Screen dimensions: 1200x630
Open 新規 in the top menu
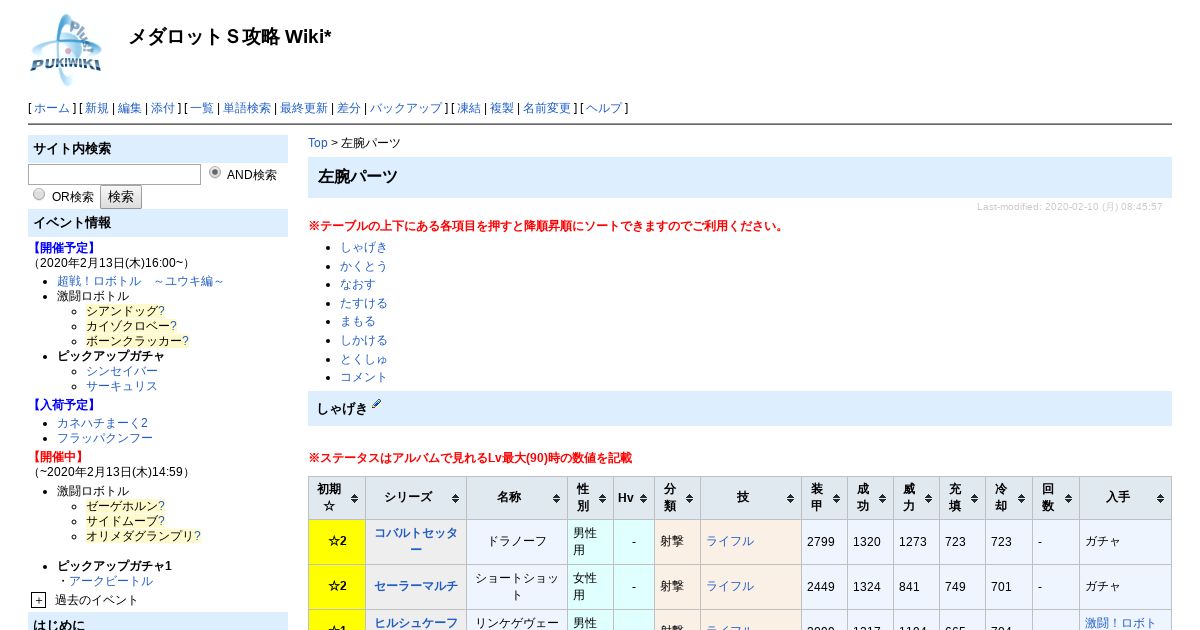[x=97, y=108]
